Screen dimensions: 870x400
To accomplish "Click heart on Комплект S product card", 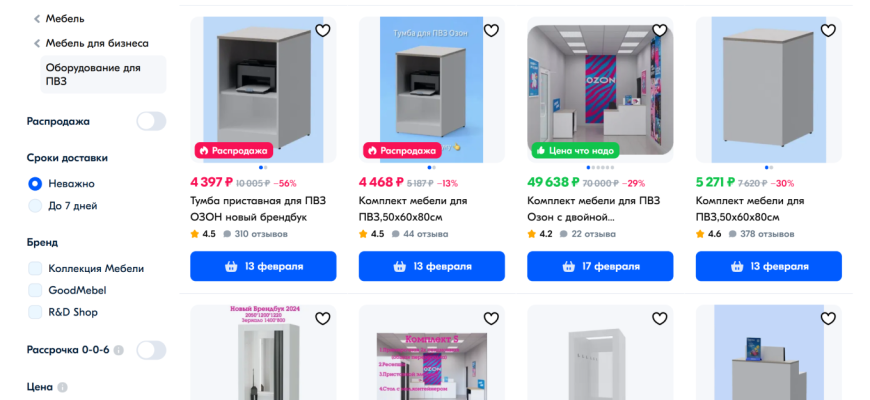I will coord(491,318).
